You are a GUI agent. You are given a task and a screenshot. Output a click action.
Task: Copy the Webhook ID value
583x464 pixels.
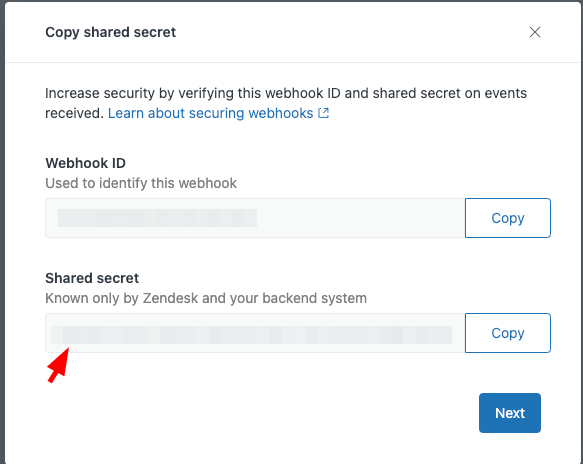508,218
